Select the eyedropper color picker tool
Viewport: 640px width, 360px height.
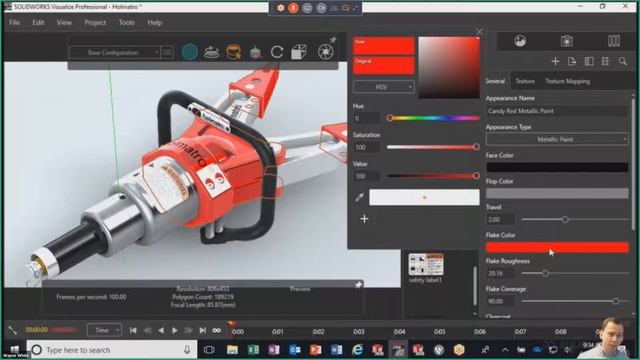[x=359, y=198]
